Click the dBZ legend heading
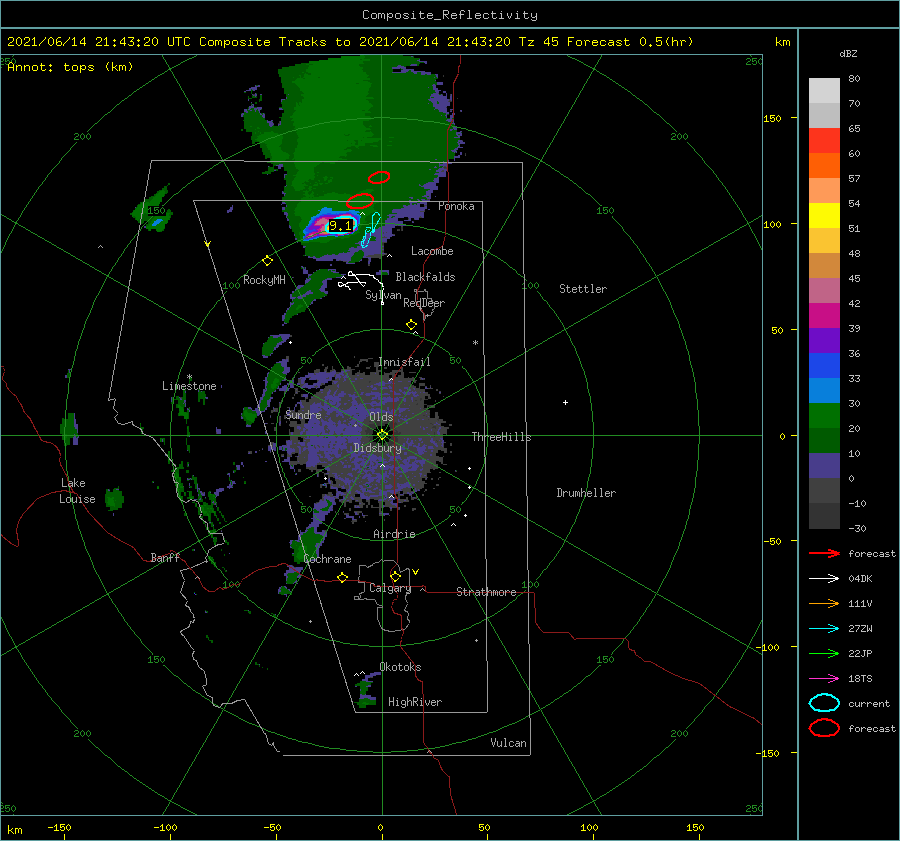The height and width of the screenshot is (841, 900). click(x=848, y=53)
